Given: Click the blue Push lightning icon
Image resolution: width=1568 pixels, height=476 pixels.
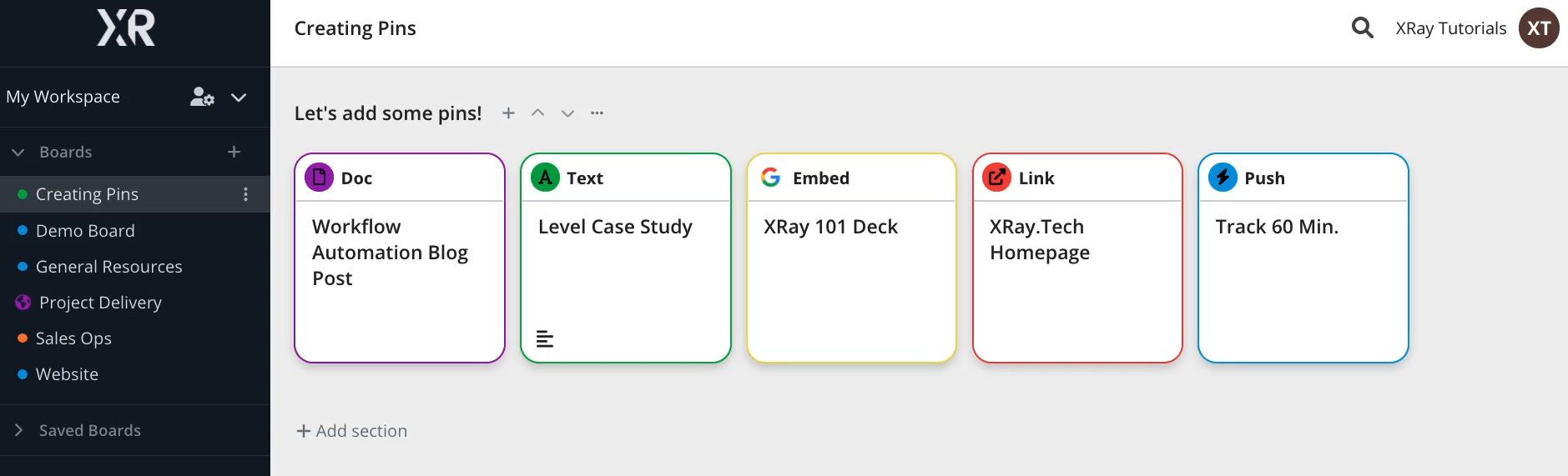Looking at the screenshot, I should (x=1223, y=178).
